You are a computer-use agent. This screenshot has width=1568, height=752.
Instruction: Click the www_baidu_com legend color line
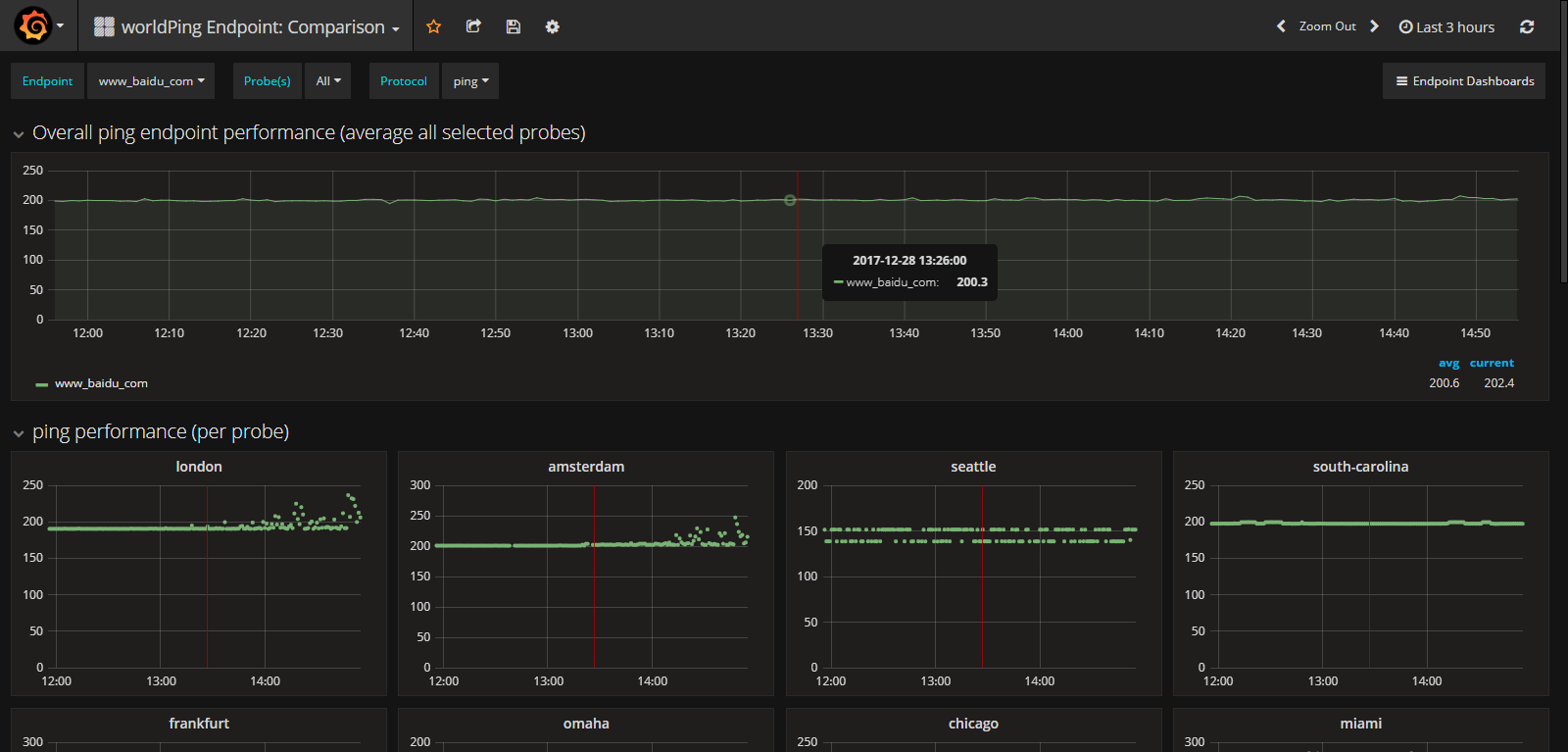pyautogui.click(x=42, y=384)
